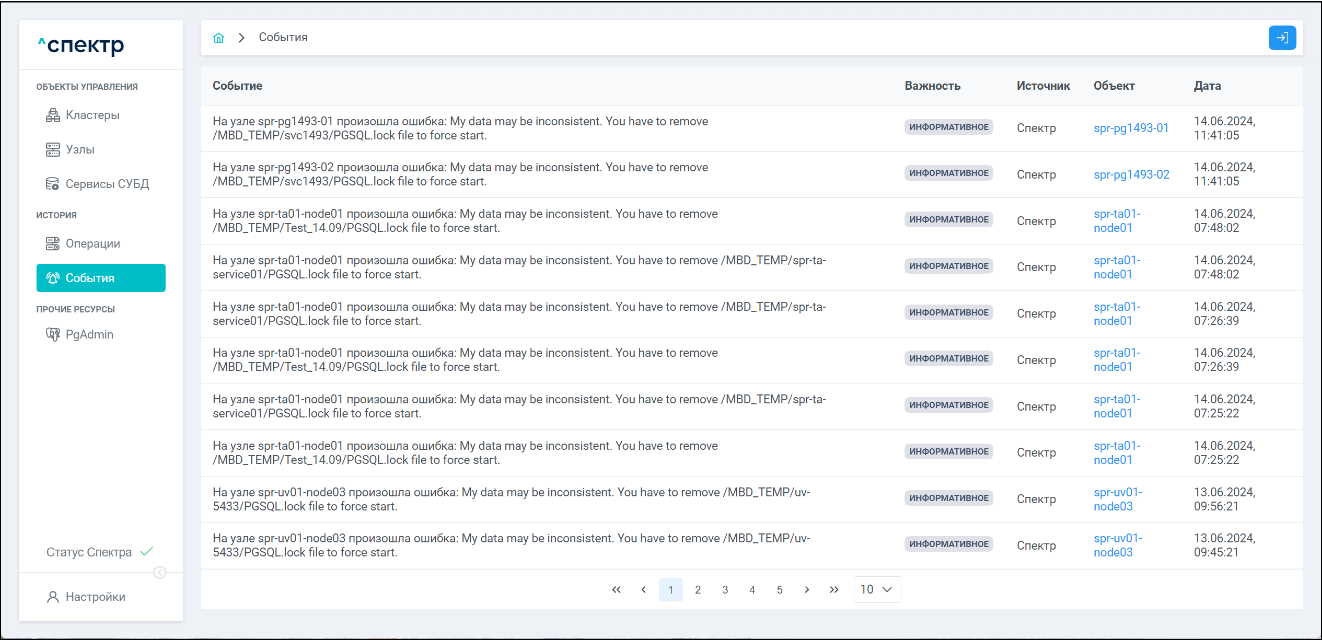Launch PgAdmin from the sidebar
Image resolution: width=1322 pixels, height=640 pixels.
(89, 335)
